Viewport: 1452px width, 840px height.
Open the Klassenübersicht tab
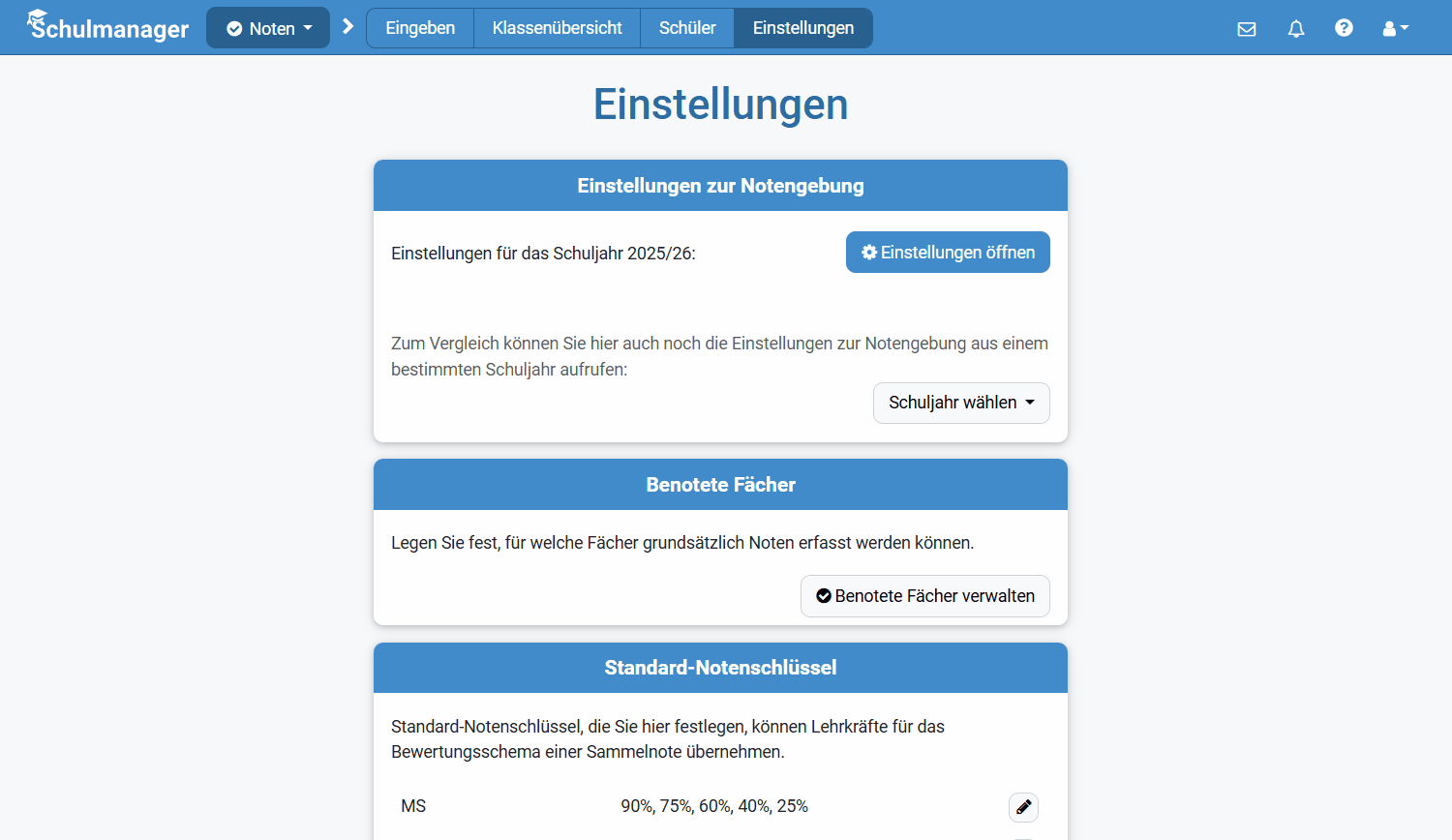click(556, 28)
